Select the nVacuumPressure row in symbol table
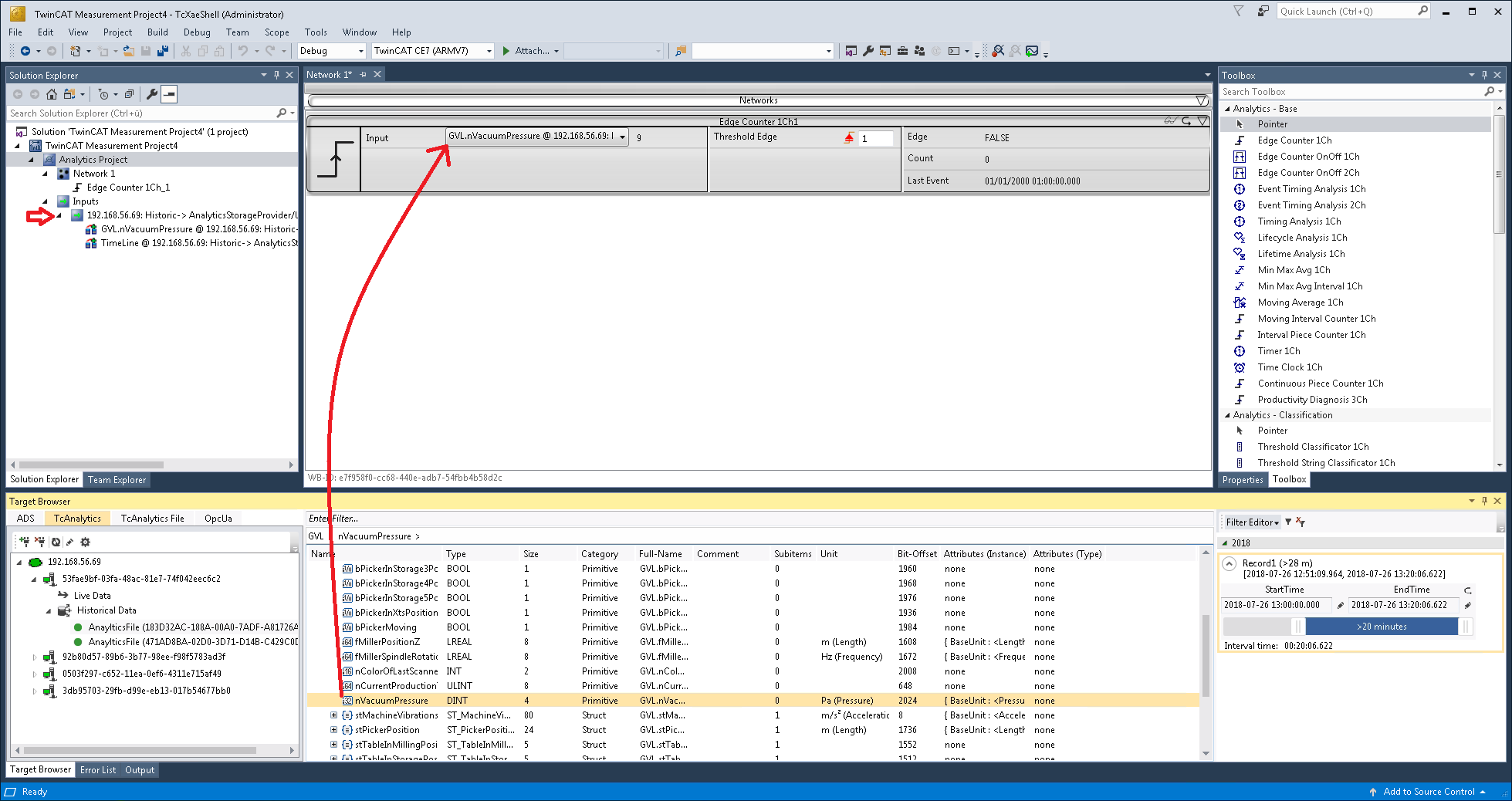This screenshot has width=1512, height=801. tap(753, 701)
